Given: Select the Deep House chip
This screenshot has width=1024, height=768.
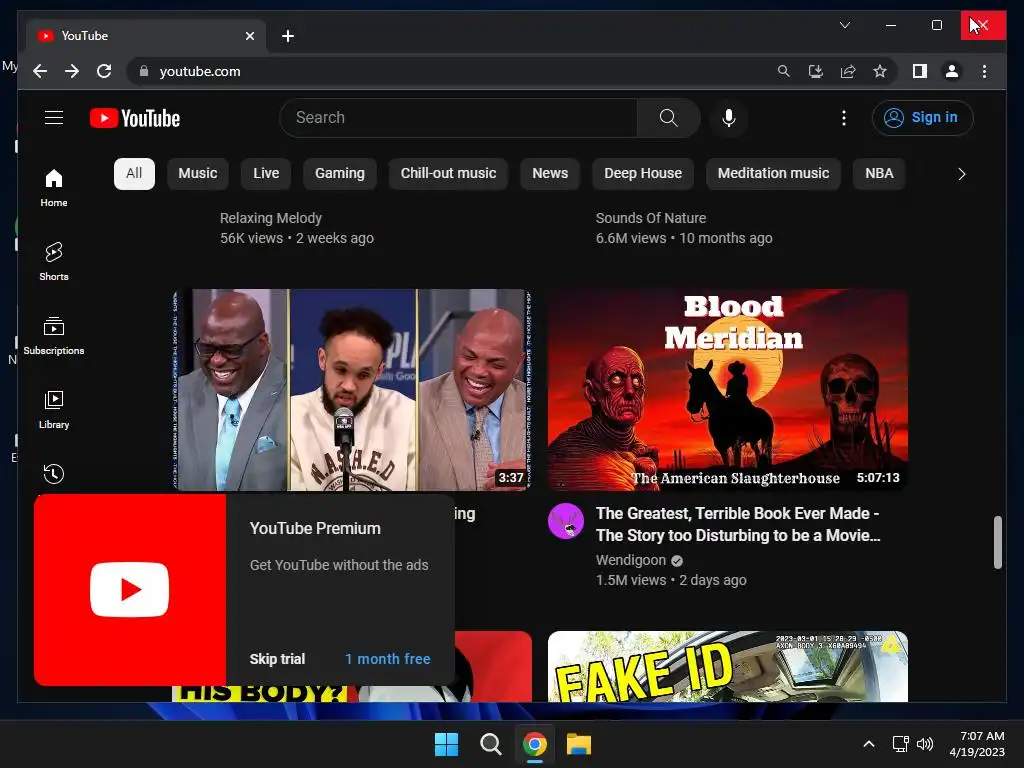Looking at the screenshot, I should point(643,174).
